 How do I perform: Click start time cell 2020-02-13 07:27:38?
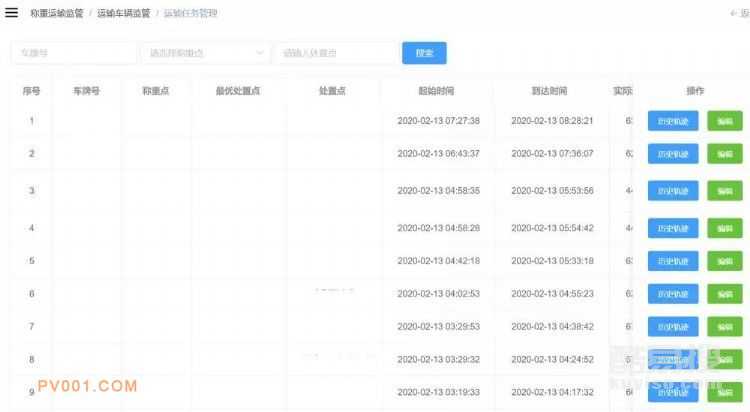point(438,121)
